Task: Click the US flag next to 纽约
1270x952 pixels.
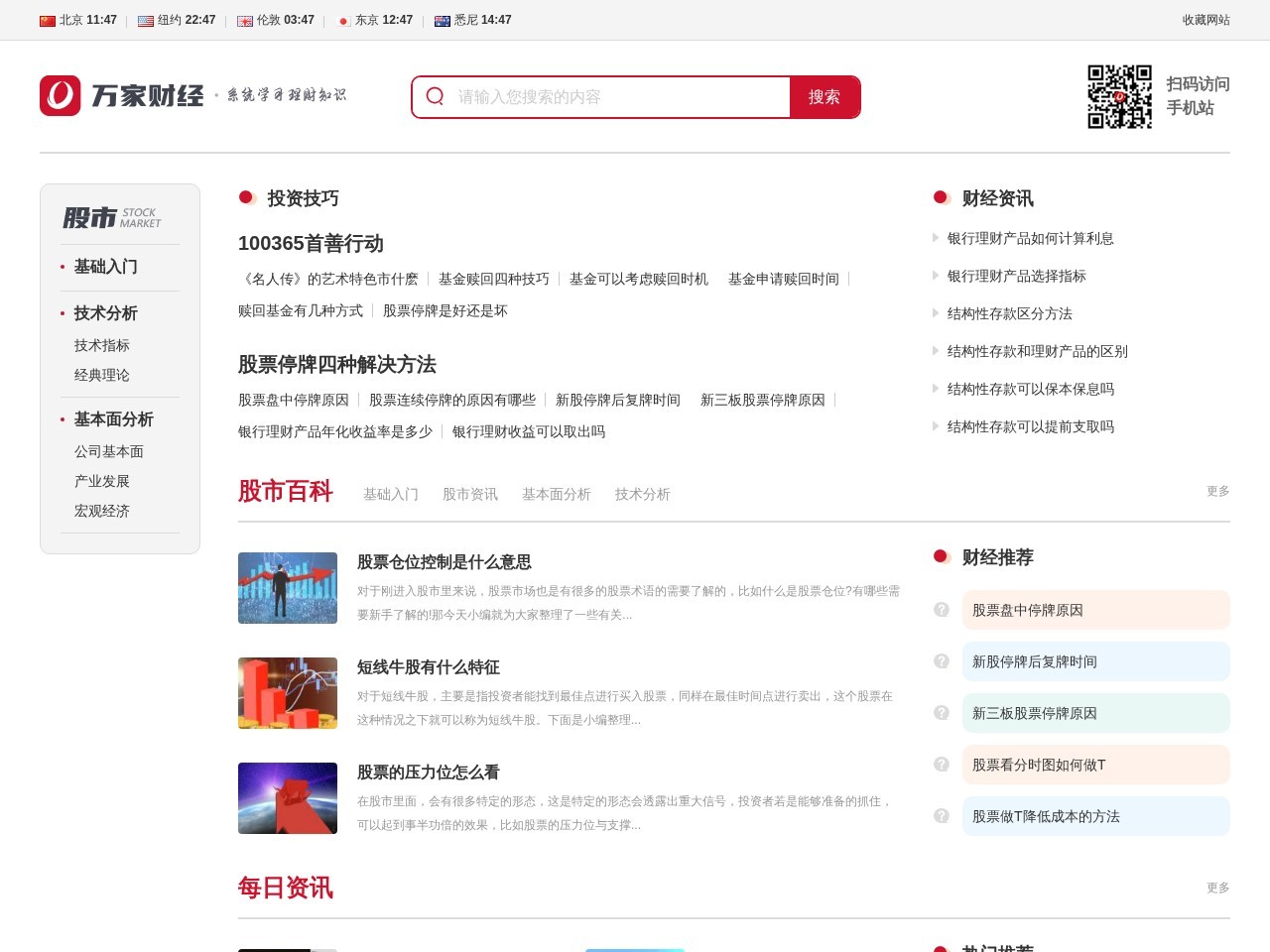Action: coord(146,21)
